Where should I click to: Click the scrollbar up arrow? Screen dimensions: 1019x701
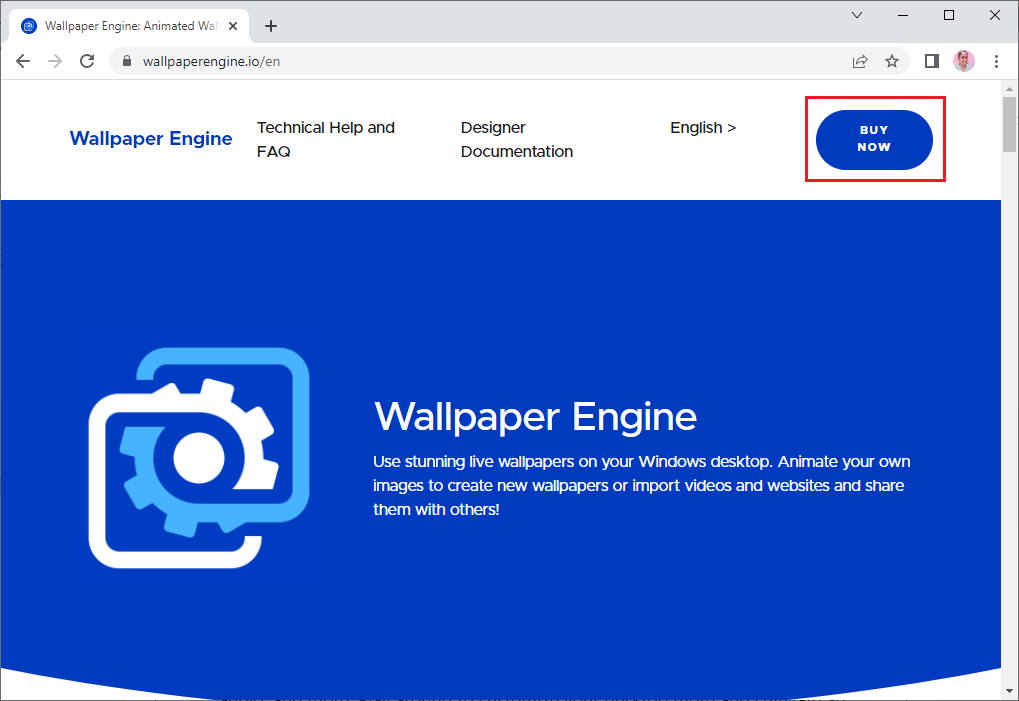point(1009,88)
